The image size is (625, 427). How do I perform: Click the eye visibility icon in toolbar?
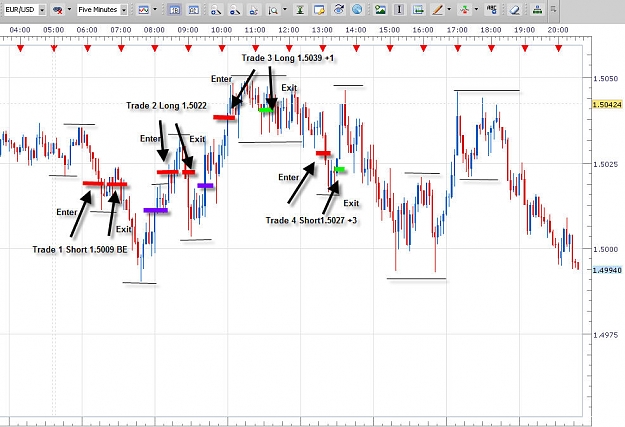pos(338,10)
